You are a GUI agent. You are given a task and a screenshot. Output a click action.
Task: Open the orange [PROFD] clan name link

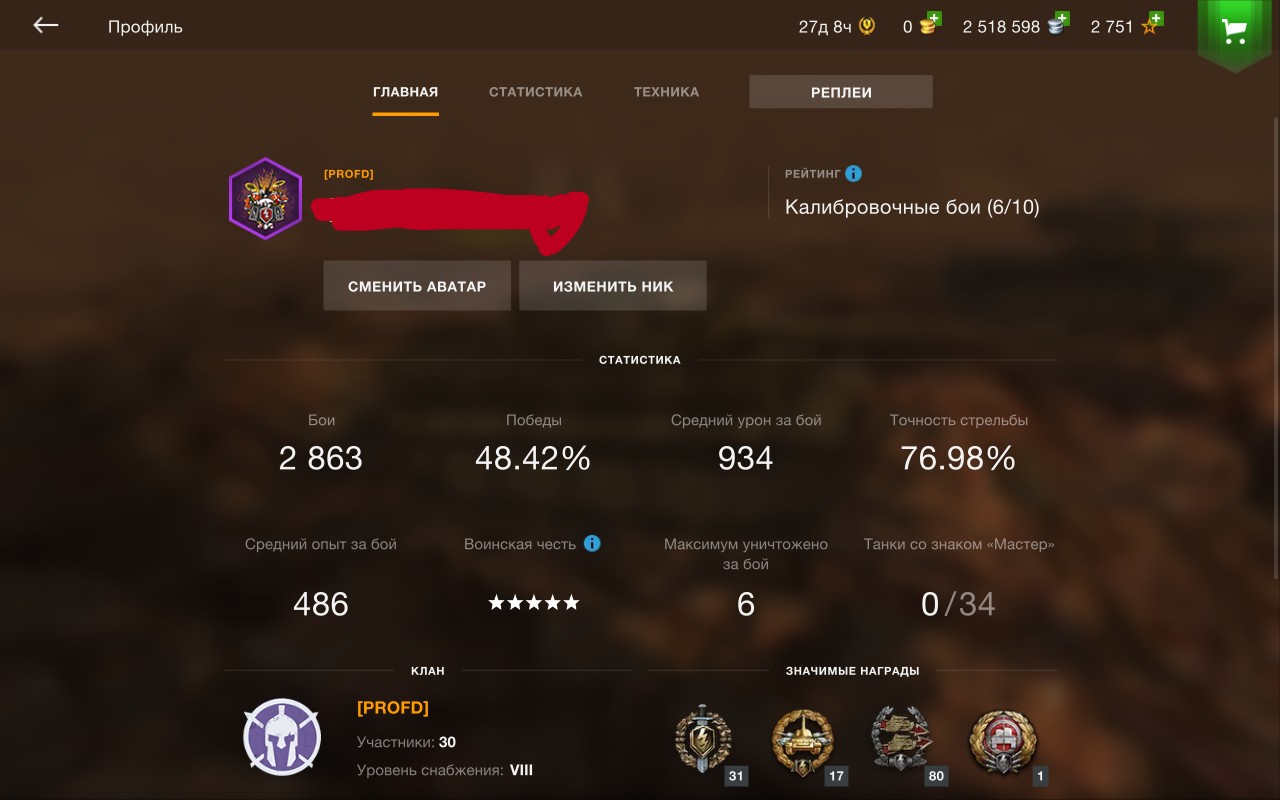click(x=393, y=708)
